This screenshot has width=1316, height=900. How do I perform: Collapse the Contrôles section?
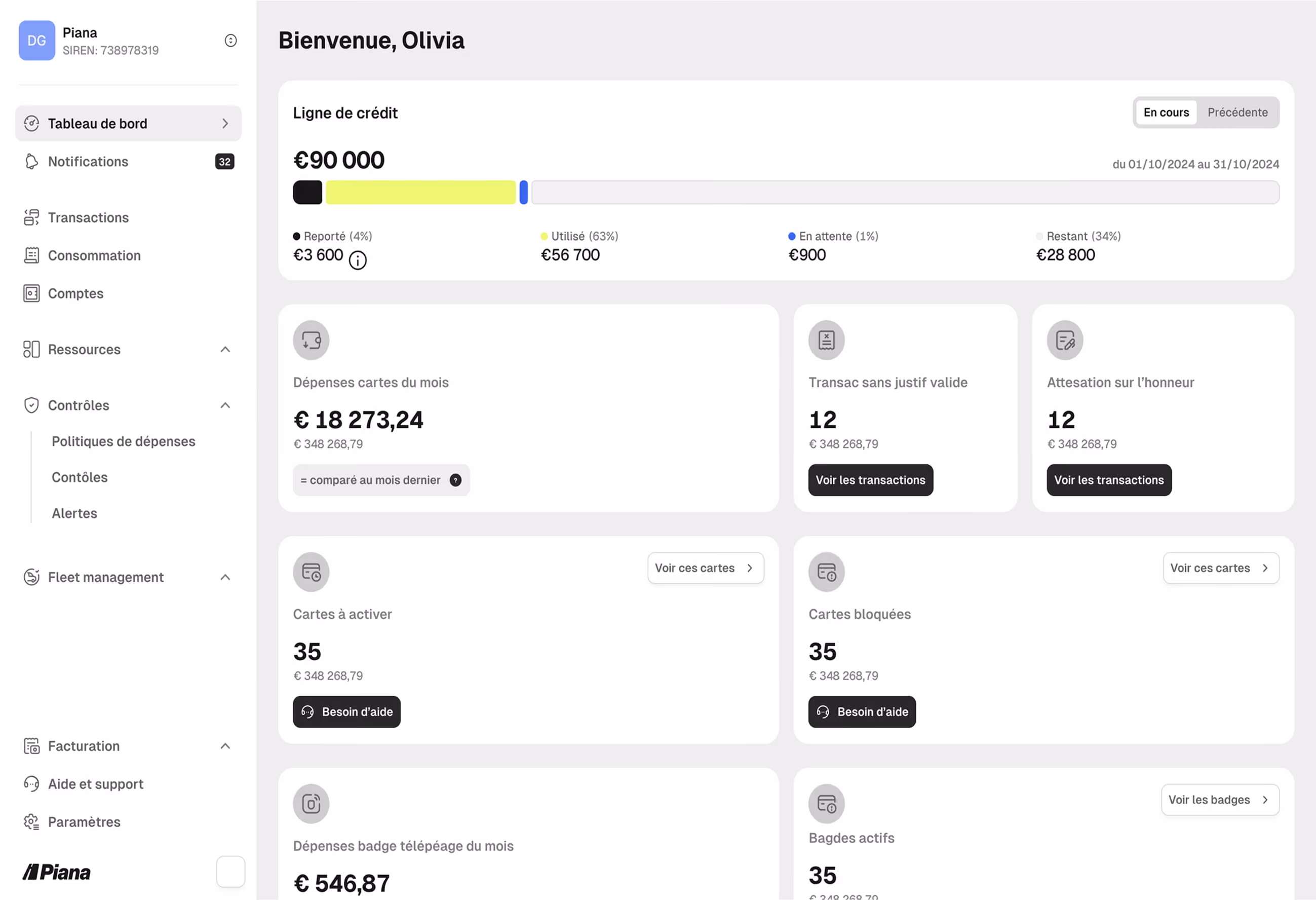(225, 405)
